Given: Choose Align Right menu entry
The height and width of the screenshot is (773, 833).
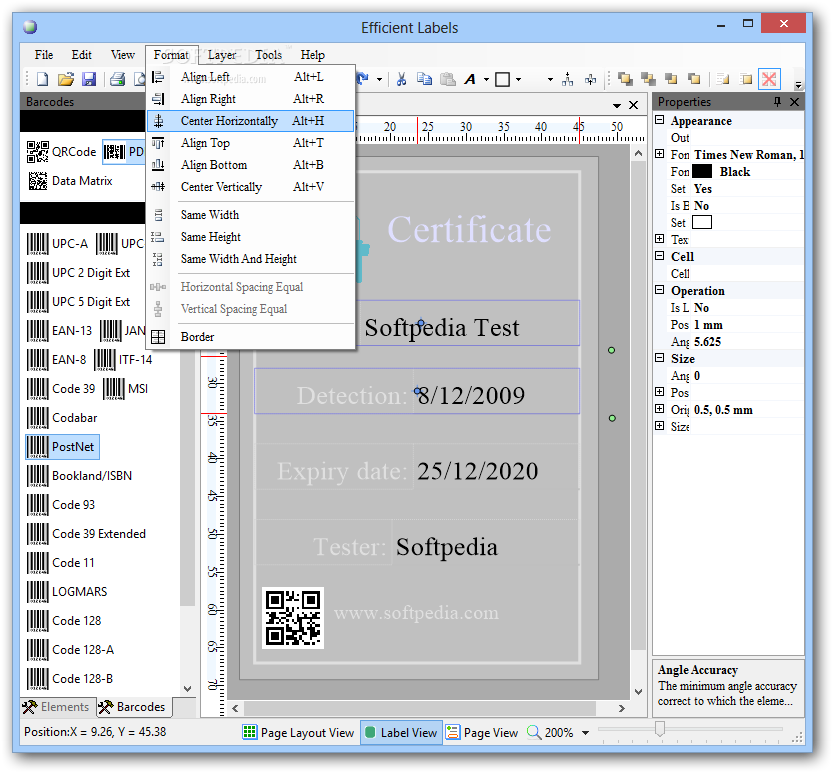Looking at the screenshot, I should pyautogui.click(x=250, y=99).
